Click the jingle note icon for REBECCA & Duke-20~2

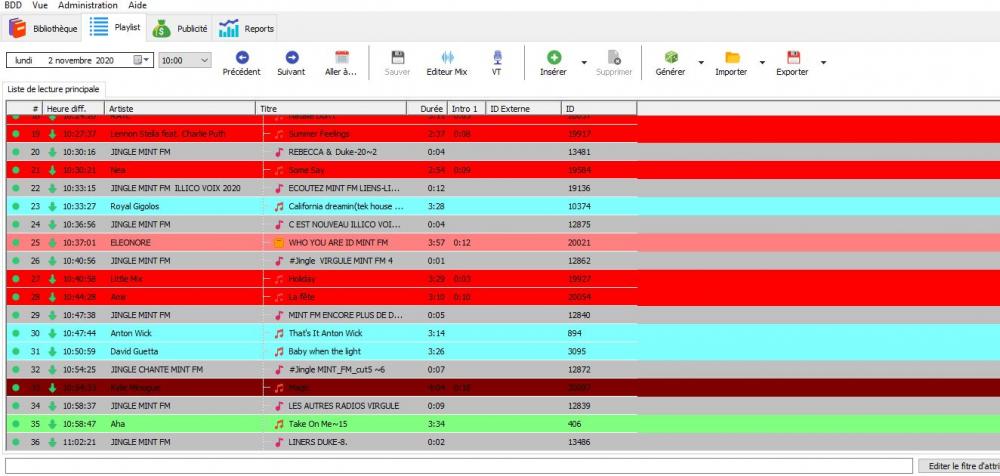click(x=279, y=152)
